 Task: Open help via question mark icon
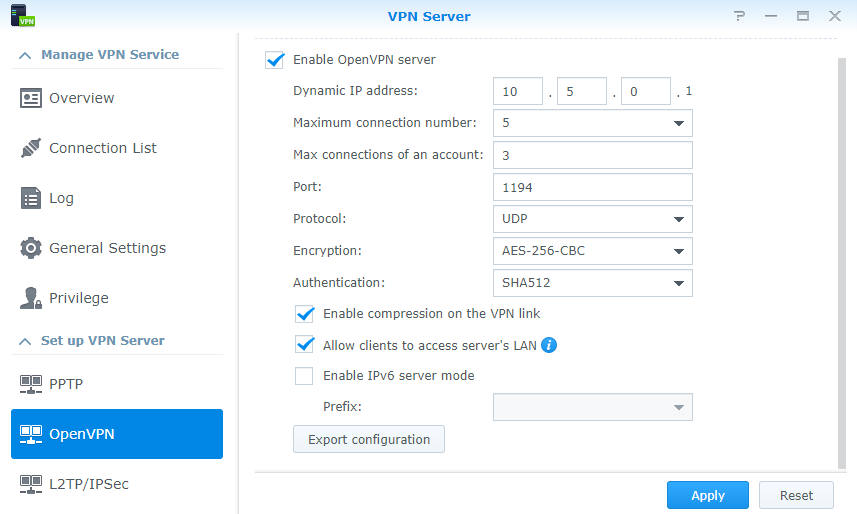point(739,16)
